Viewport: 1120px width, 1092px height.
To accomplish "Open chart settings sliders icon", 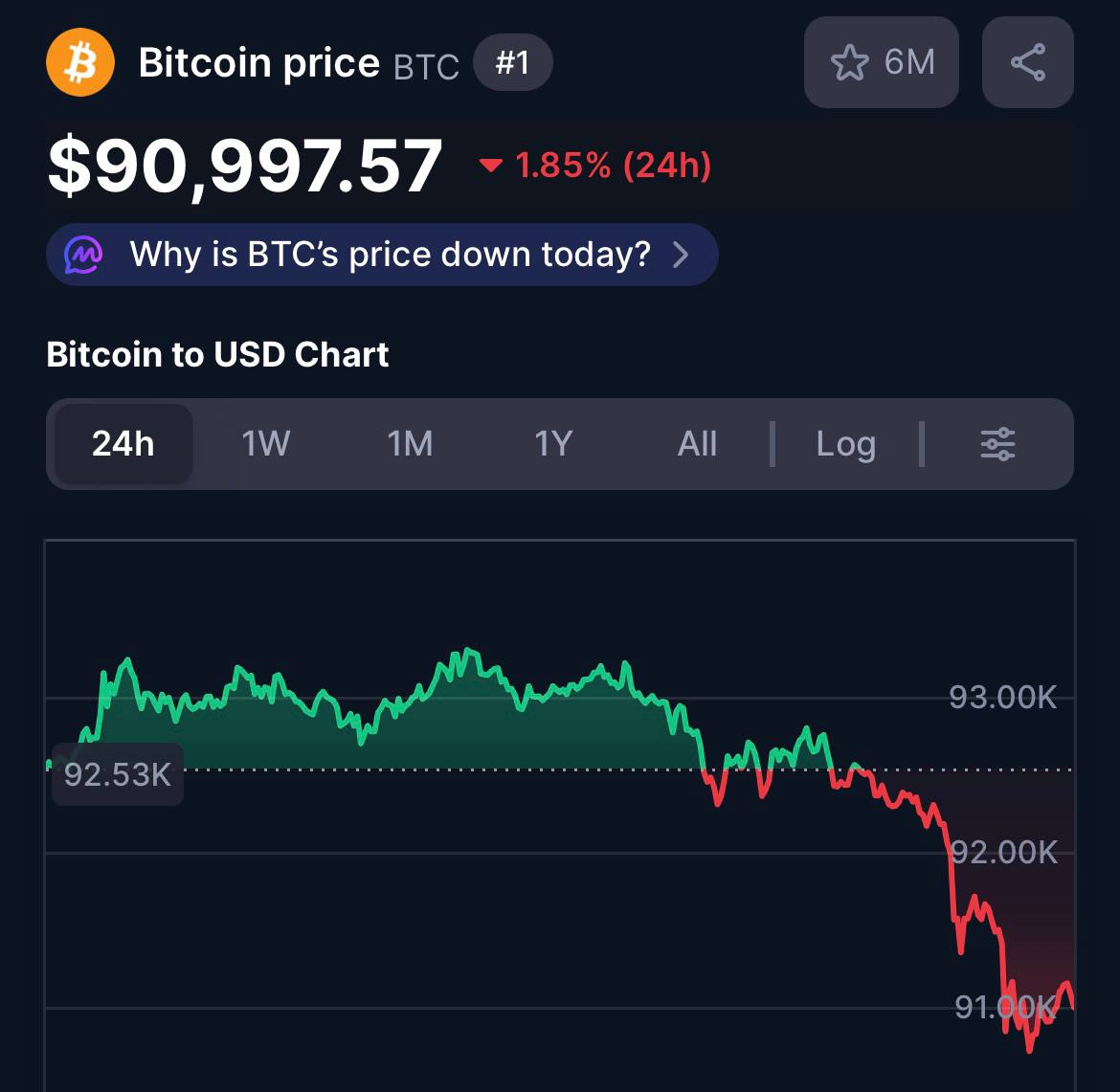I will point(997,444).
